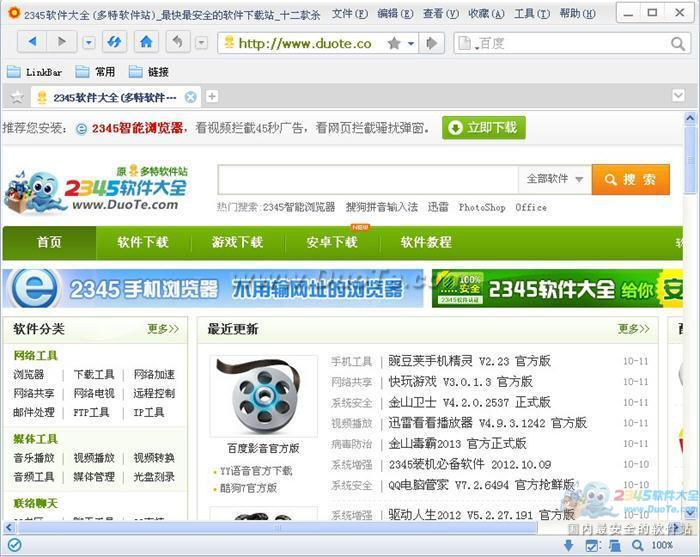
Task: Open a new tab with plus button
Action: pyautogui.click(x=212, y=96)
